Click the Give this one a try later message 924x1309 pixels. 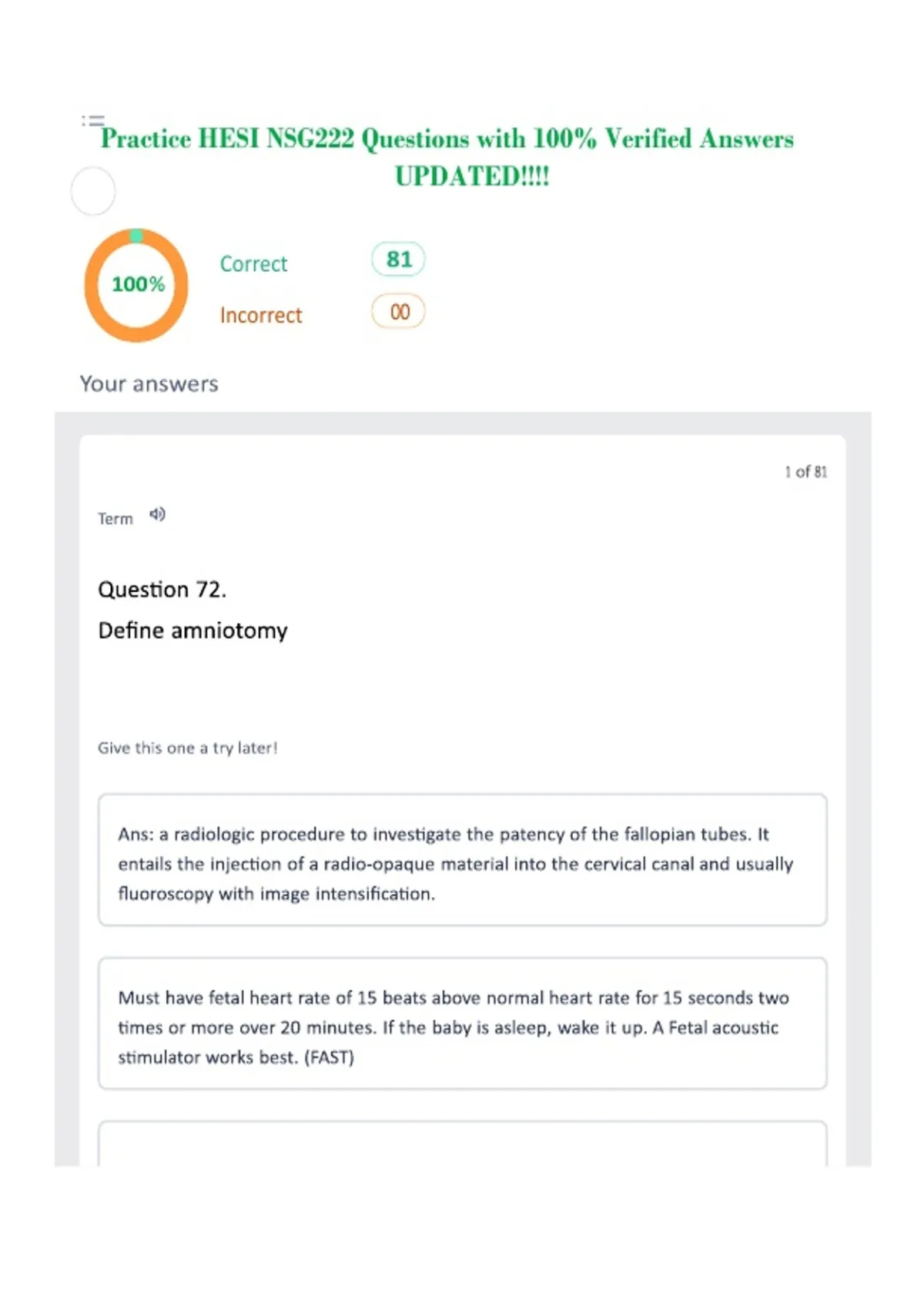click(x=188, y=748)
